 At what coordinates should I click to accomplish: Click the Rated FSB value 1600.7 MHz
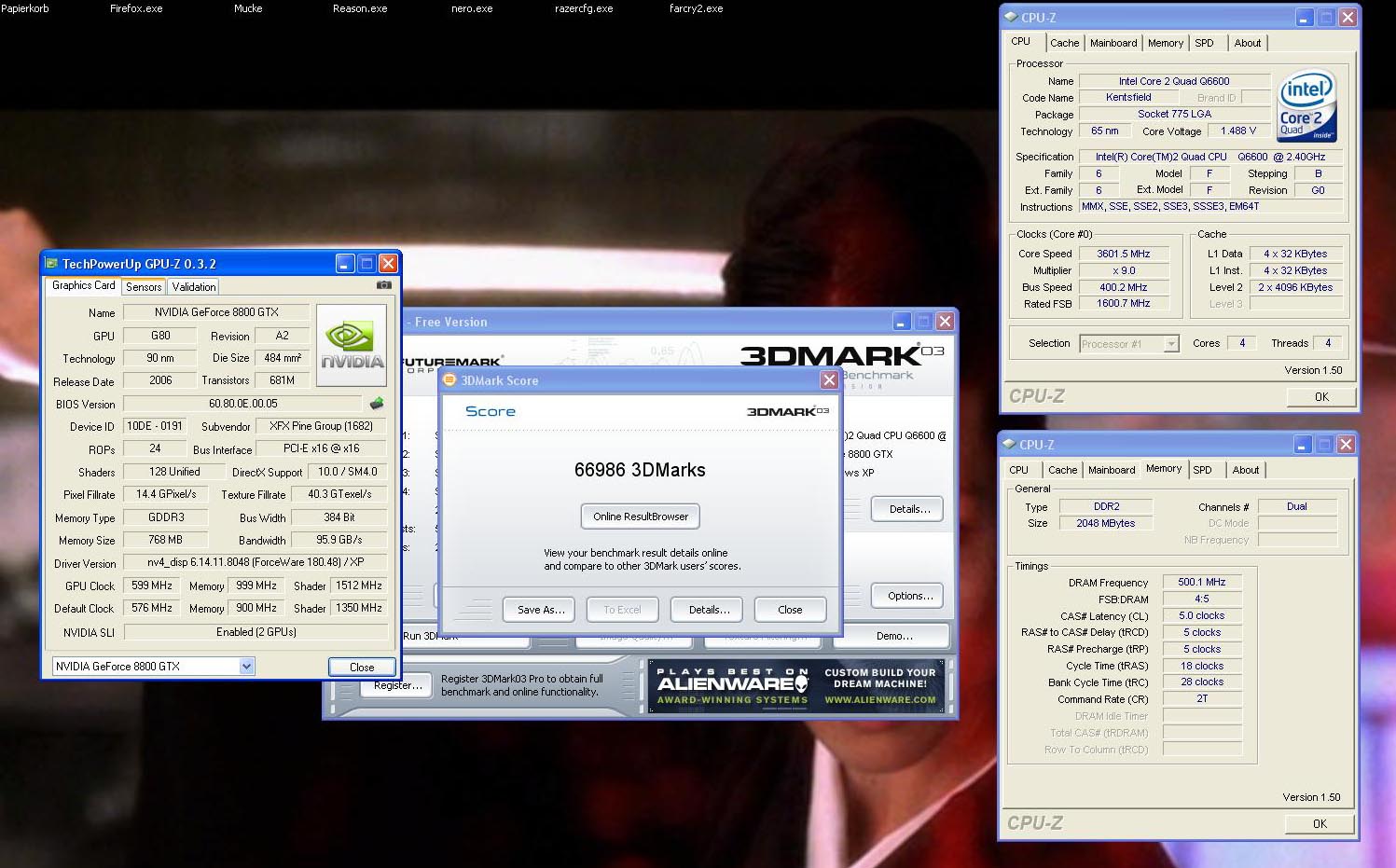click(x=1123, y=304)
